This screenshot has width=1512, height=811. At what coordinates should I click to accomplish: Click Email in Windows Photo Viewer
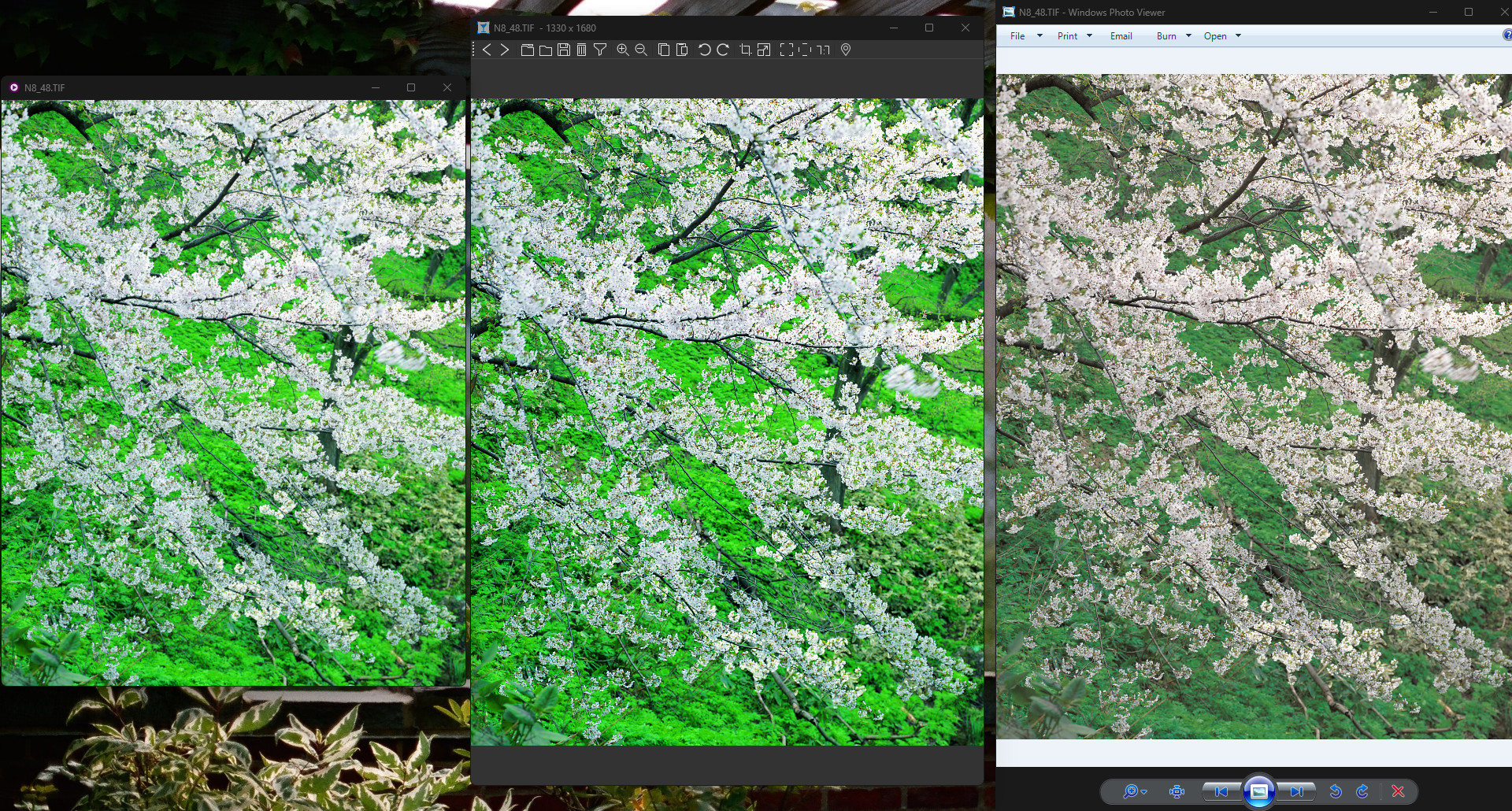[x=1121, y=36]
